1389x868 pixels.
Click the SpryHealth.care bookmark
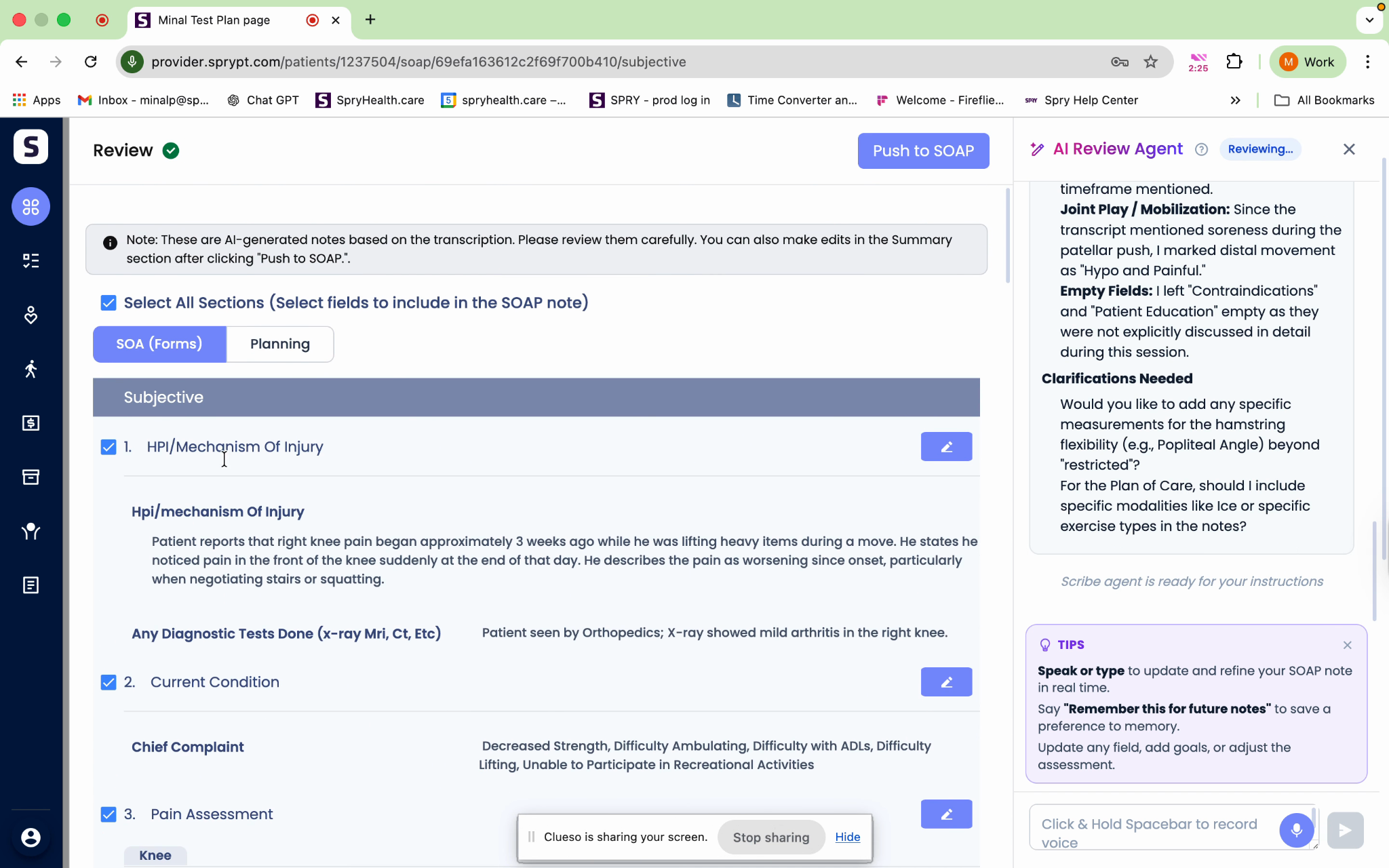[370, 100]
